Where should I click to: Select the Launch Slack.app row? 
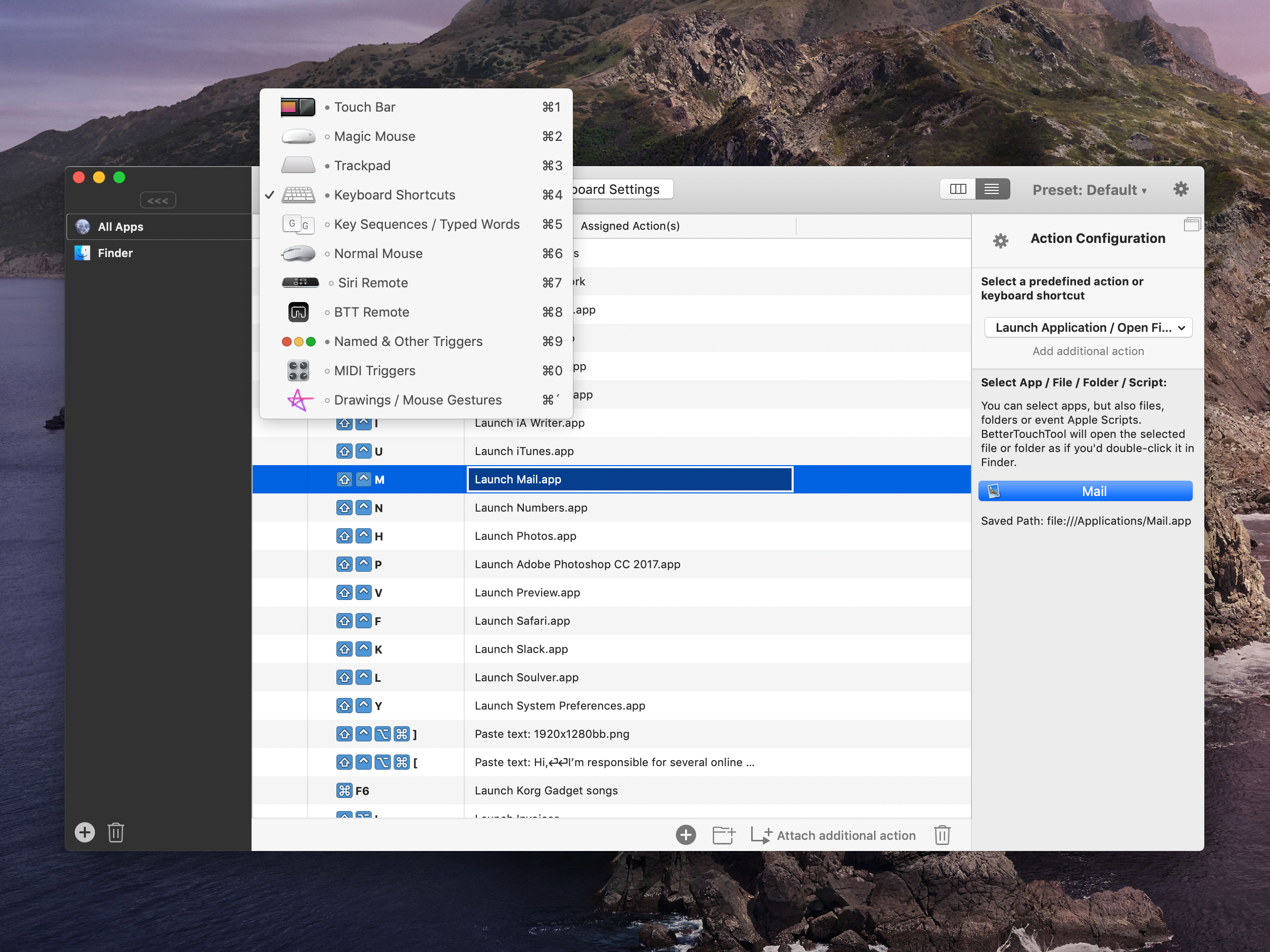(x=611, y=649)
